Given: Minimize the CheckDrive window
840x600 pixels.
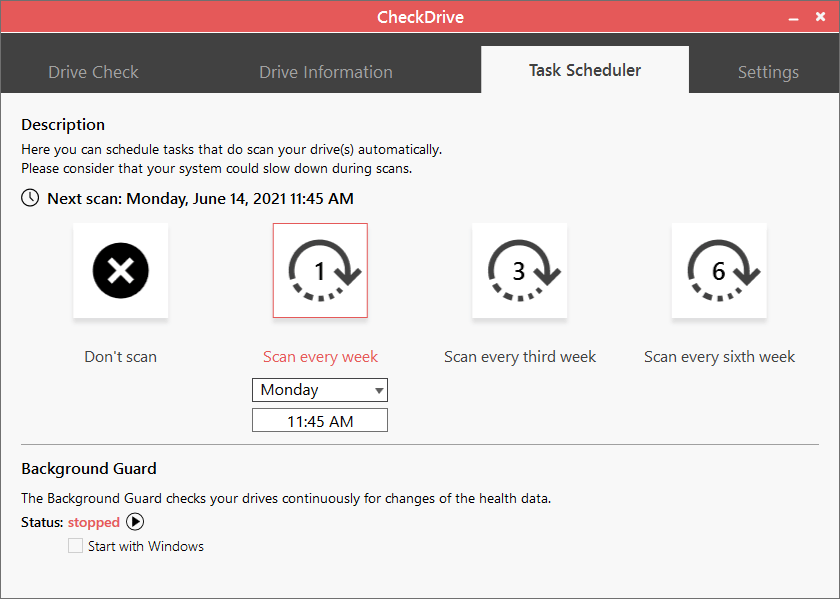Looking at the screenshot, I should point(794,17).
